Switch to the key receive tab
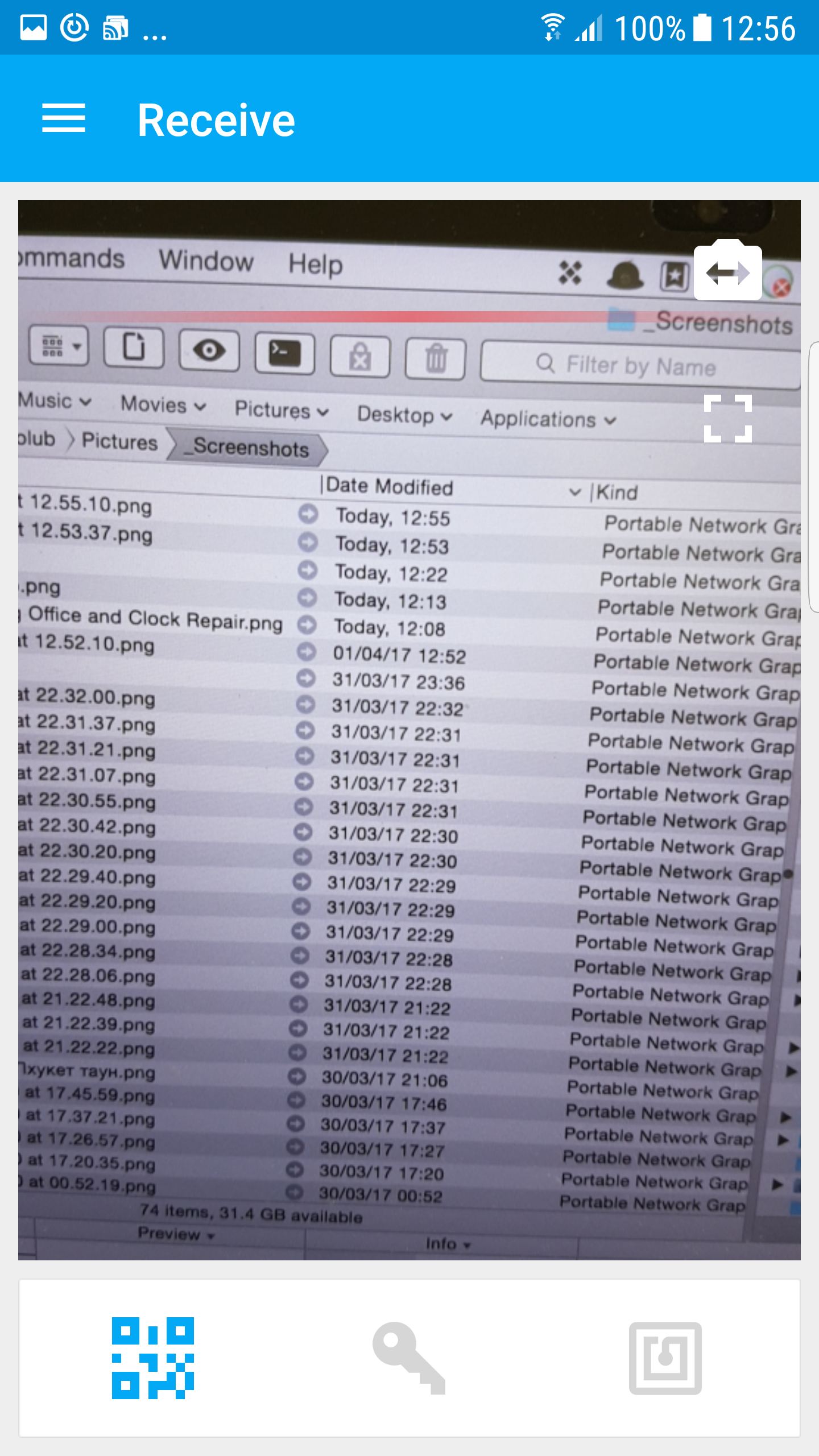 coord(409,1358)
